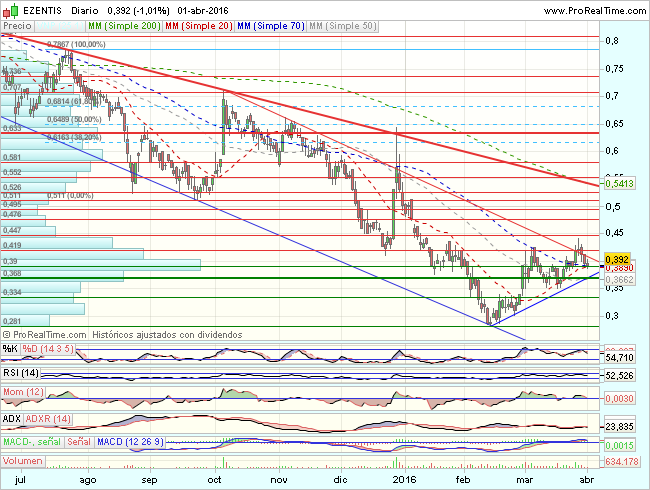Select the Precio indicator label
This screenshot has height=490, width=650.
(x=17, y=26)
